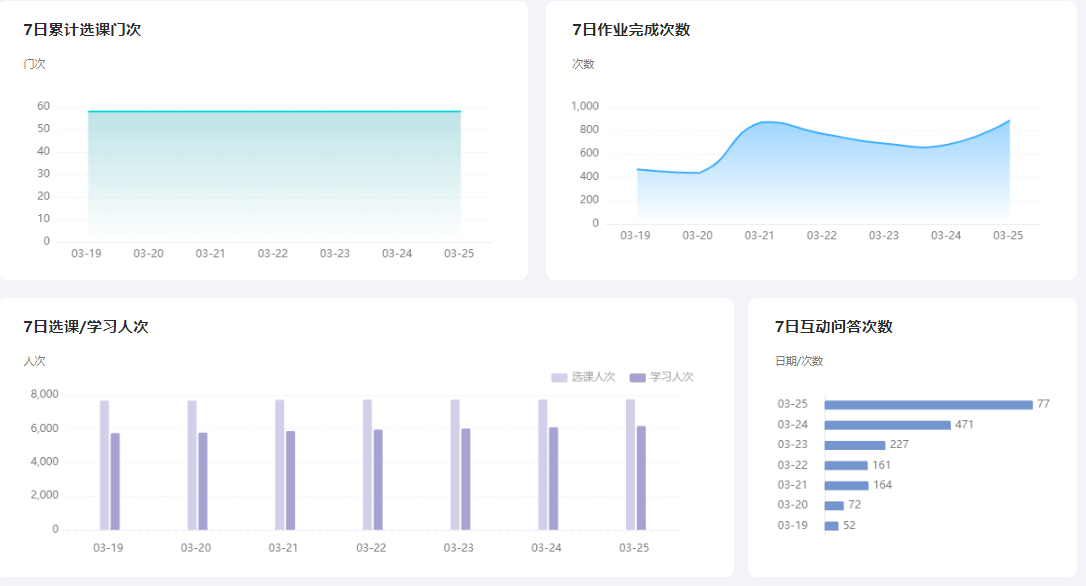
Task: Click the dark 学习人次 bar for 03-23
Action: (x=465, y=479)
